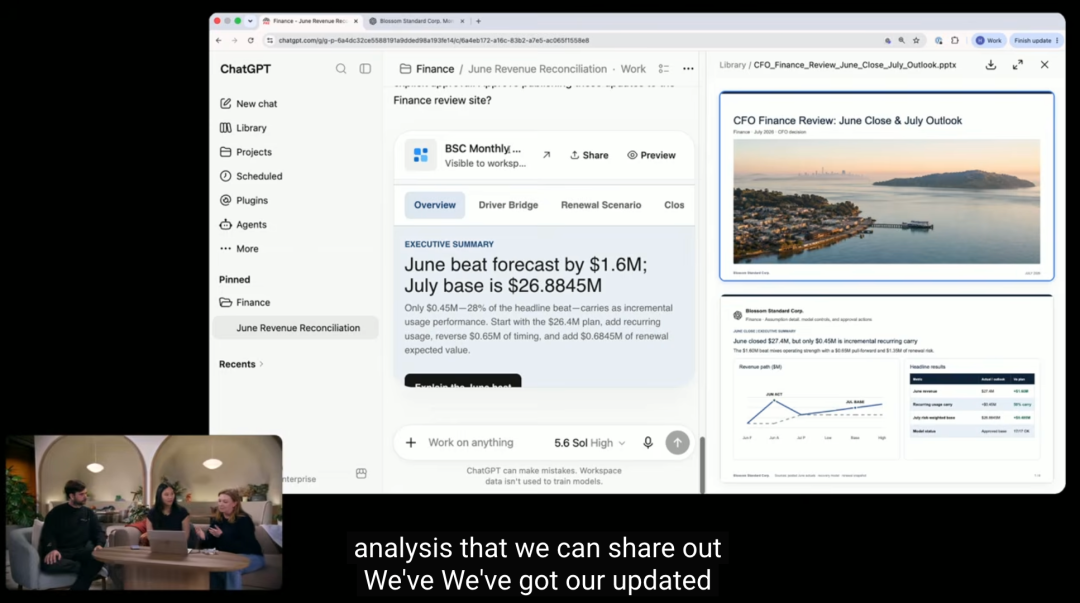This screenshot has width=1080, height=603.
Task: Open a new browser tab
Action: point(479,21)
